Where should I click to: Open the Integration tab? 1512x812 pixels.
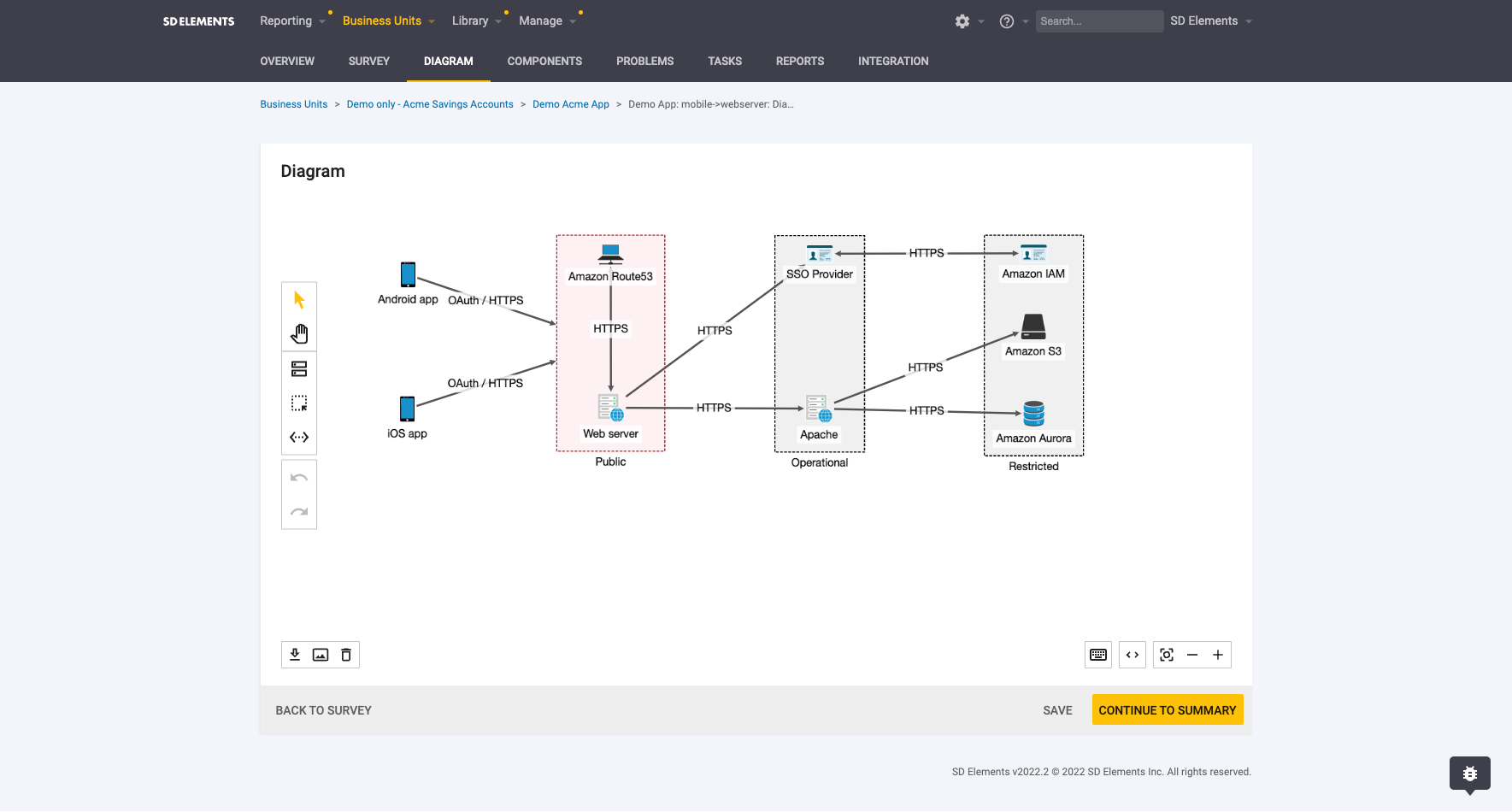[x=893, y=62]
